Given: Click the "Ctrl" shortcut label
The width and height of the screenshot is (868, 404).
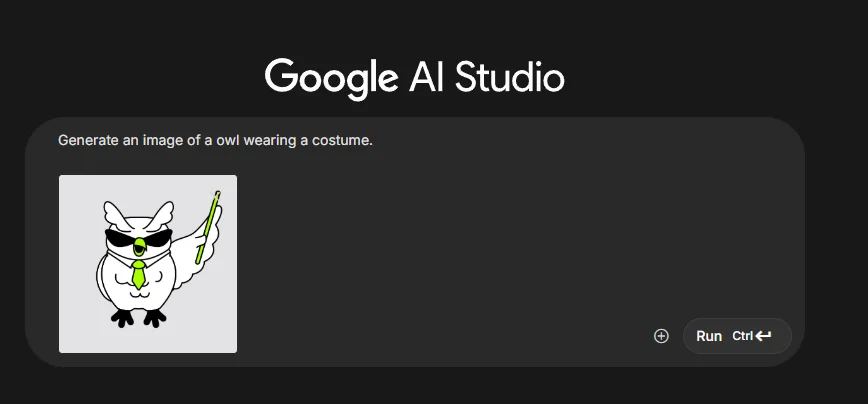Looking at the screenshot, I should (x=743, y=336).
